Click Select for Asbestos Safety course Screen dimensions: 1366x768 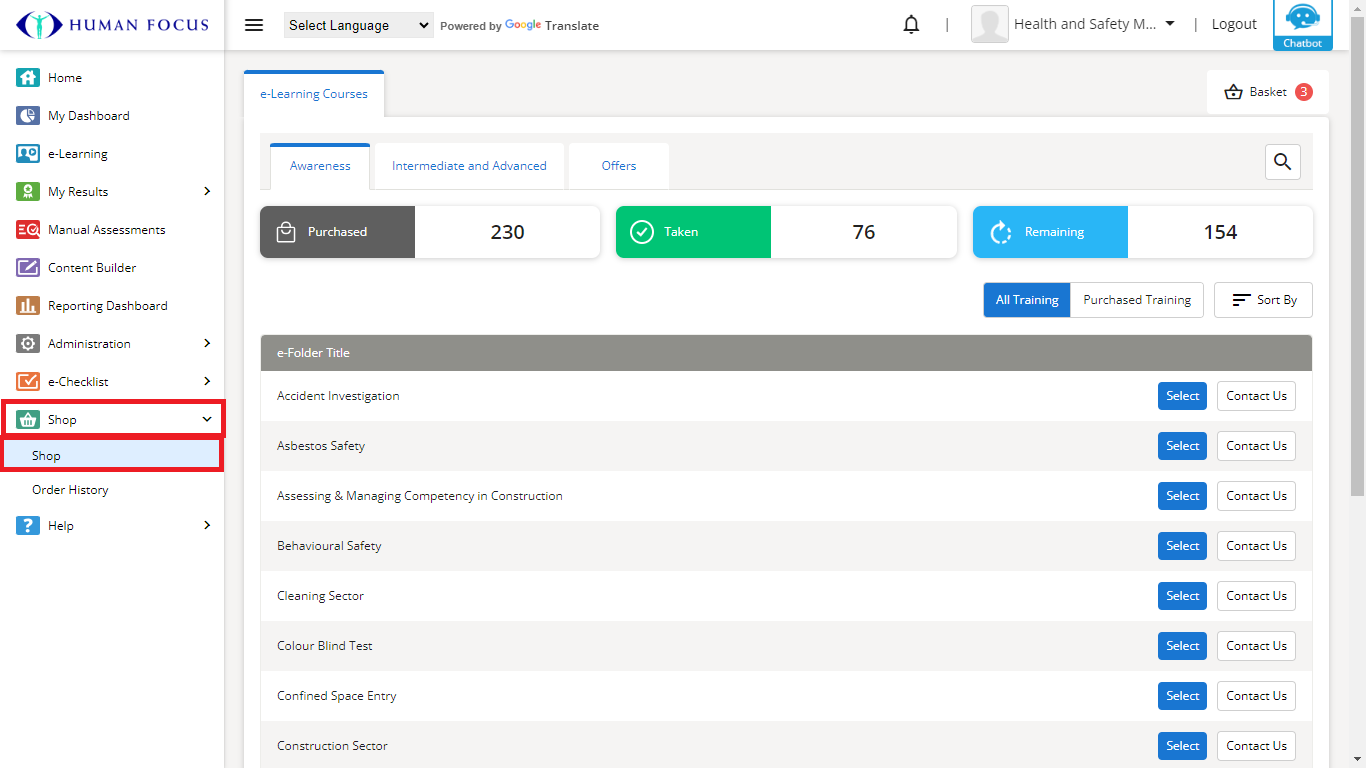point(1182,446)
